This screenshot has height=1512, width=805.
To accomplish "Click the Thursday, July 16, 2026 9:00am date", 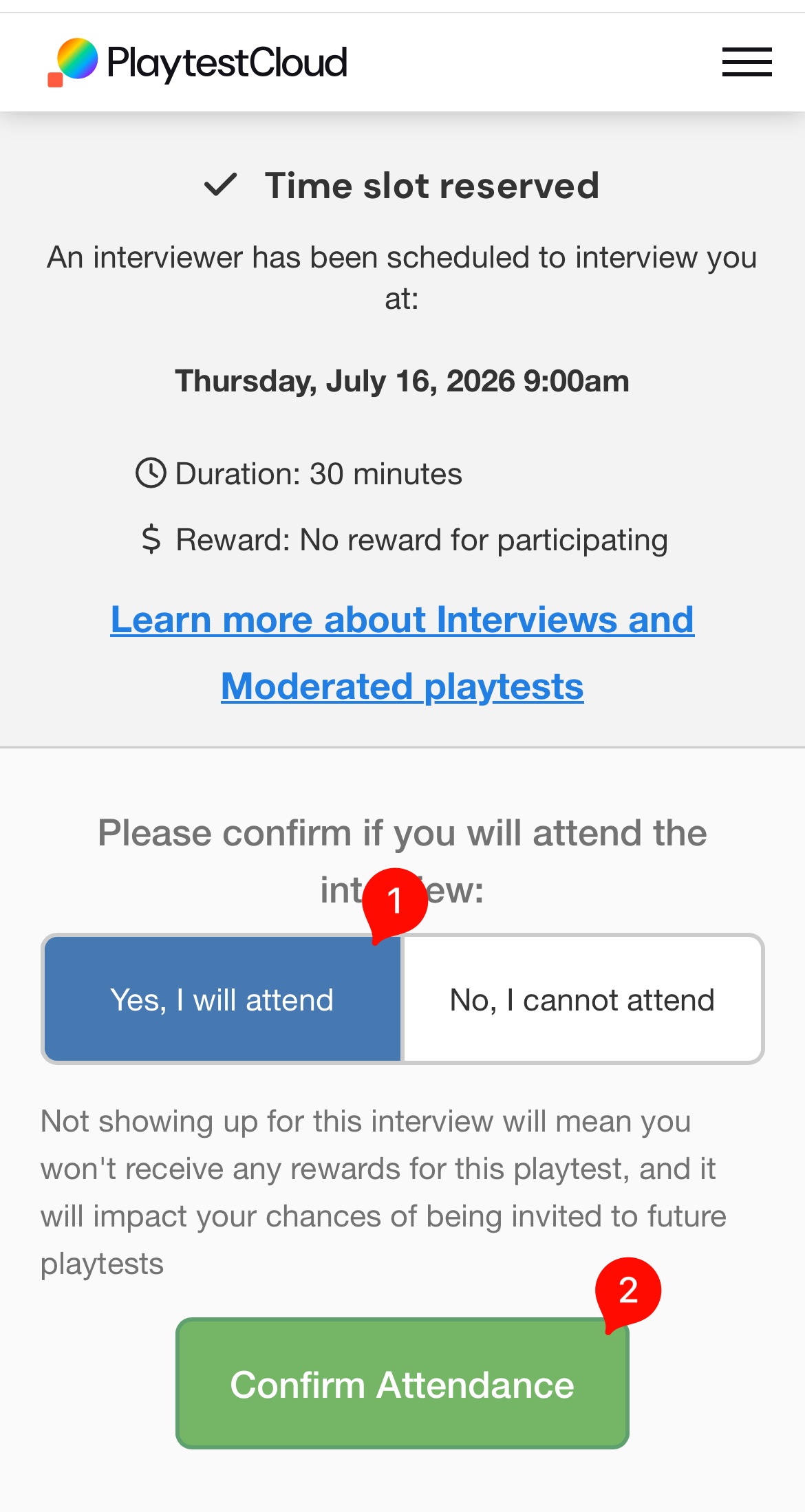I will tap(402, 381).
